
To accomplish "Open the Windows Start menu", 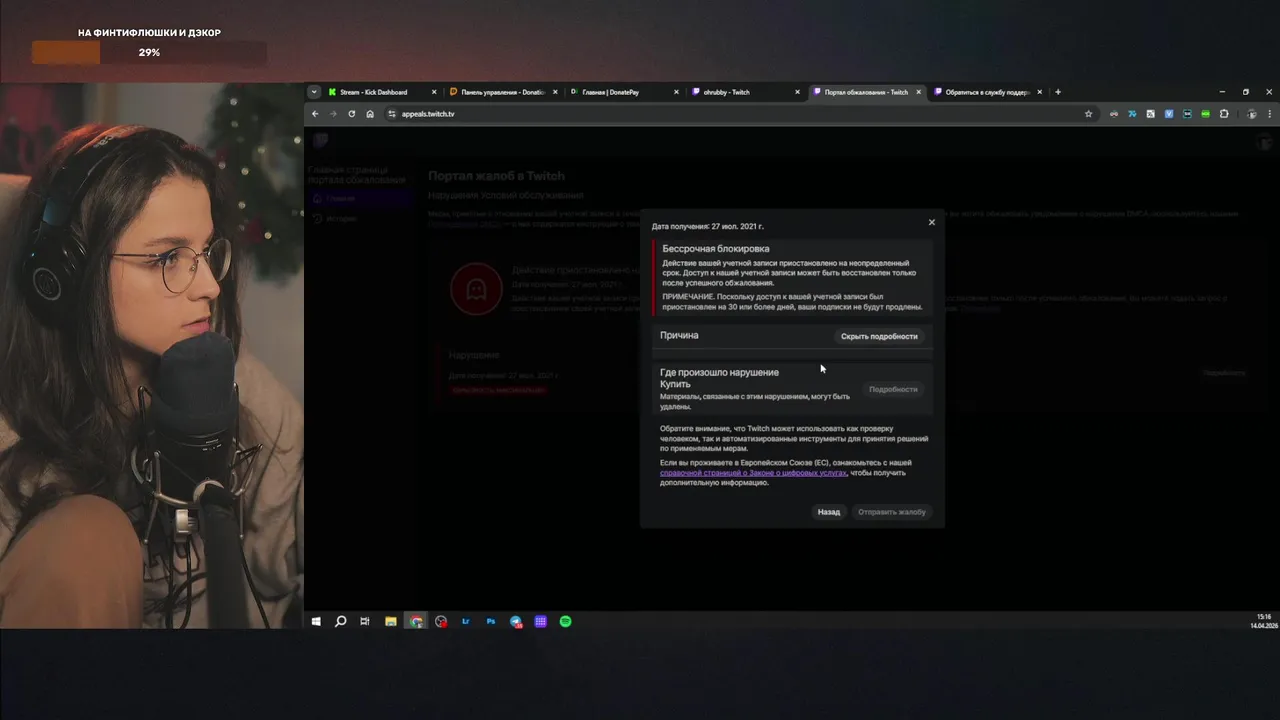I will [316, 621].
